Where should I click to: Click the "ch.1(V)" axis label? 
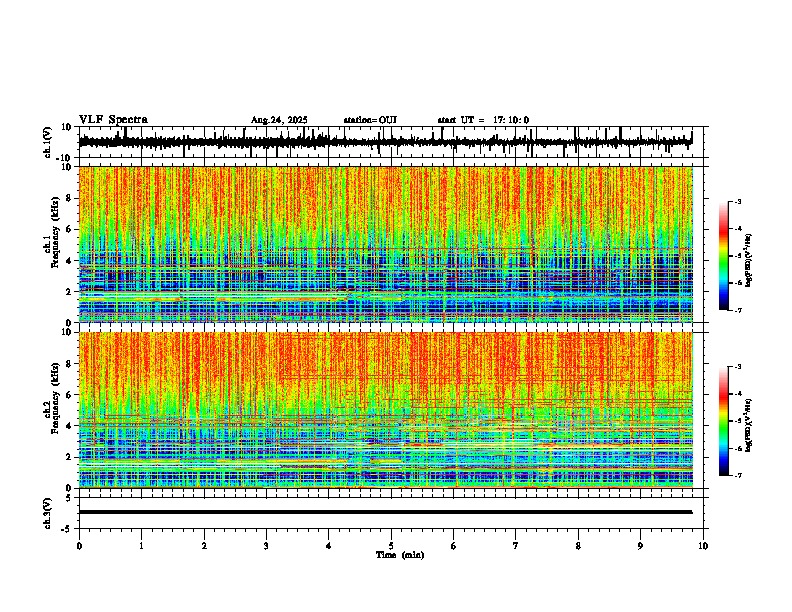point(48,142)
